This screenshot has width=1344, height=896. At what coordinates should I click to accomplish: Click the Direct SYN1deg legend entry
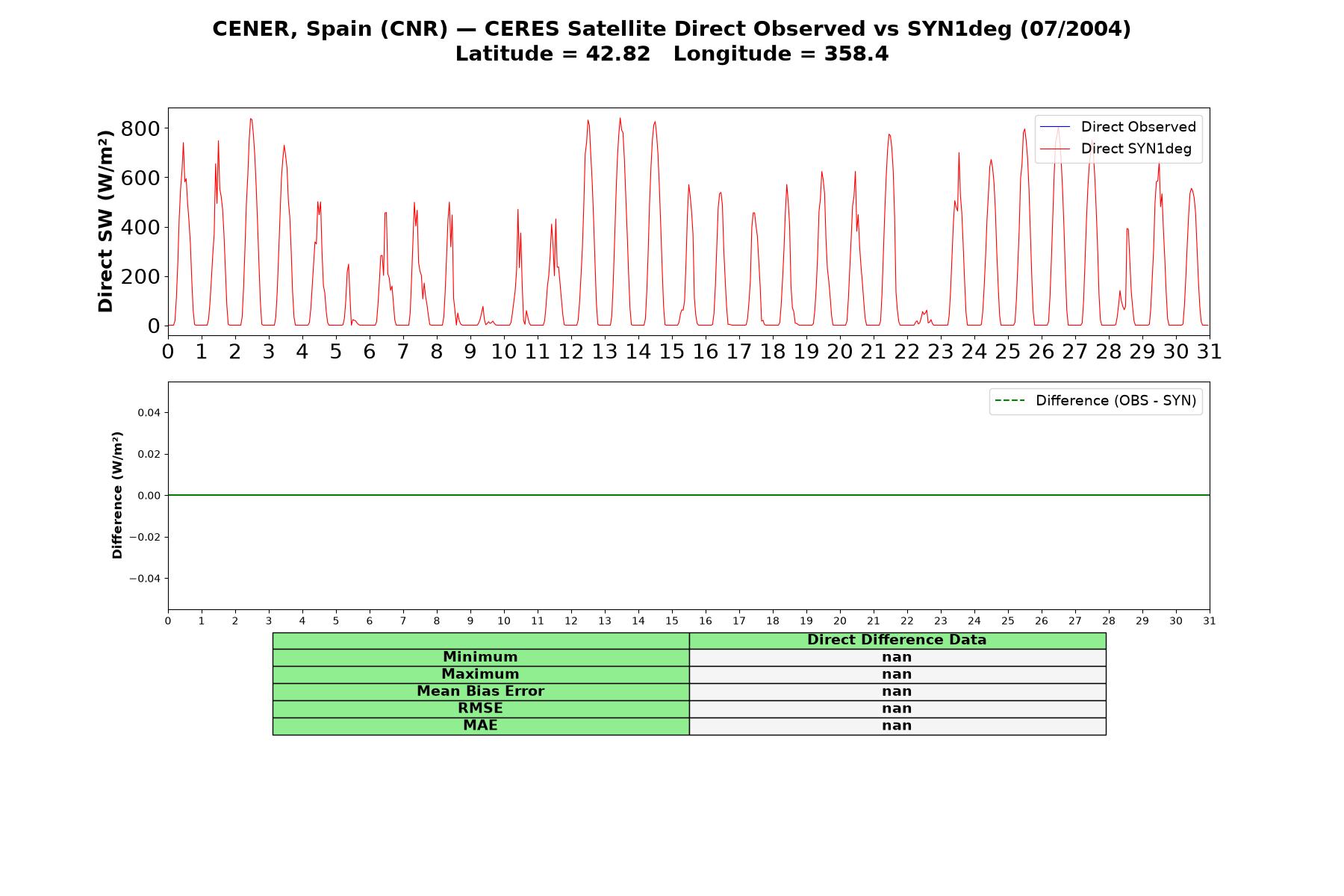point(1116,149)
